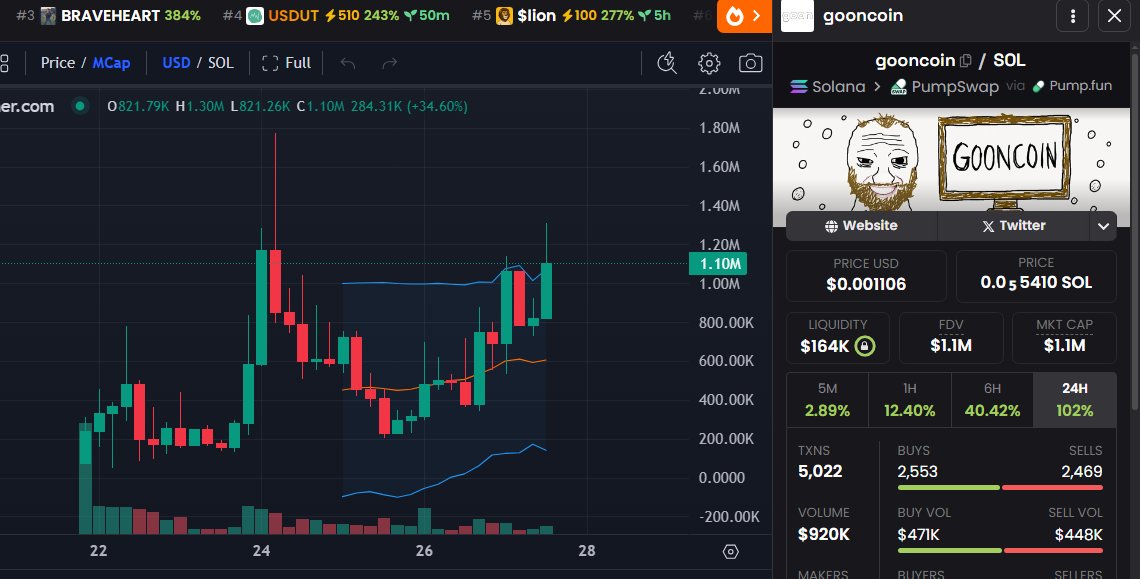Image resolution: width=1140 pixels, height=579 pixels.
Task: Click the Solana chain label
Action: 838,87
